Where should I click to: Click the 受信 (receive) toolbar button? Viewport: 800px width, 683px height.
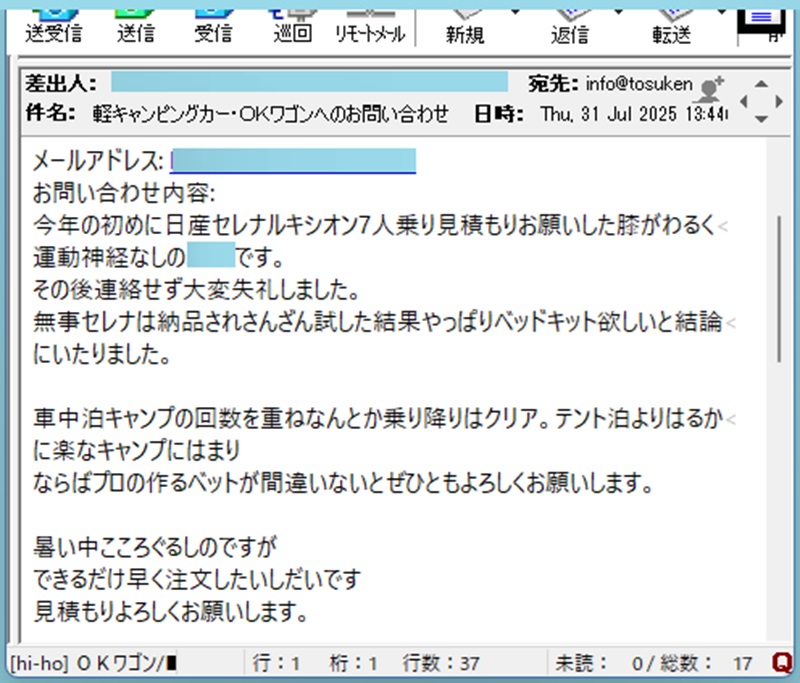click(213, 24)
